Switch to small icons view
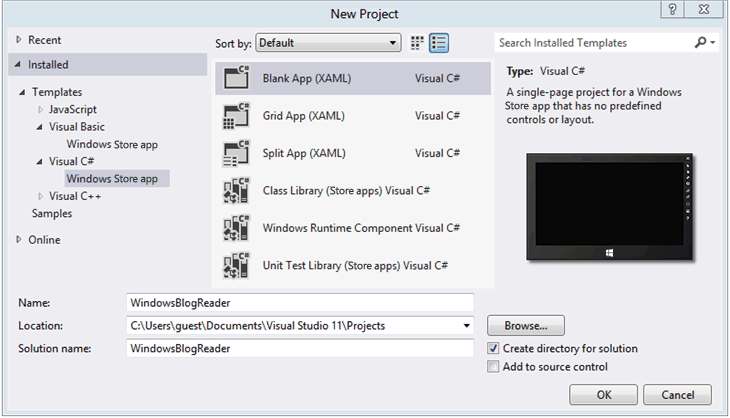Viewport: 730px width, 418px height. click(418, 43)
